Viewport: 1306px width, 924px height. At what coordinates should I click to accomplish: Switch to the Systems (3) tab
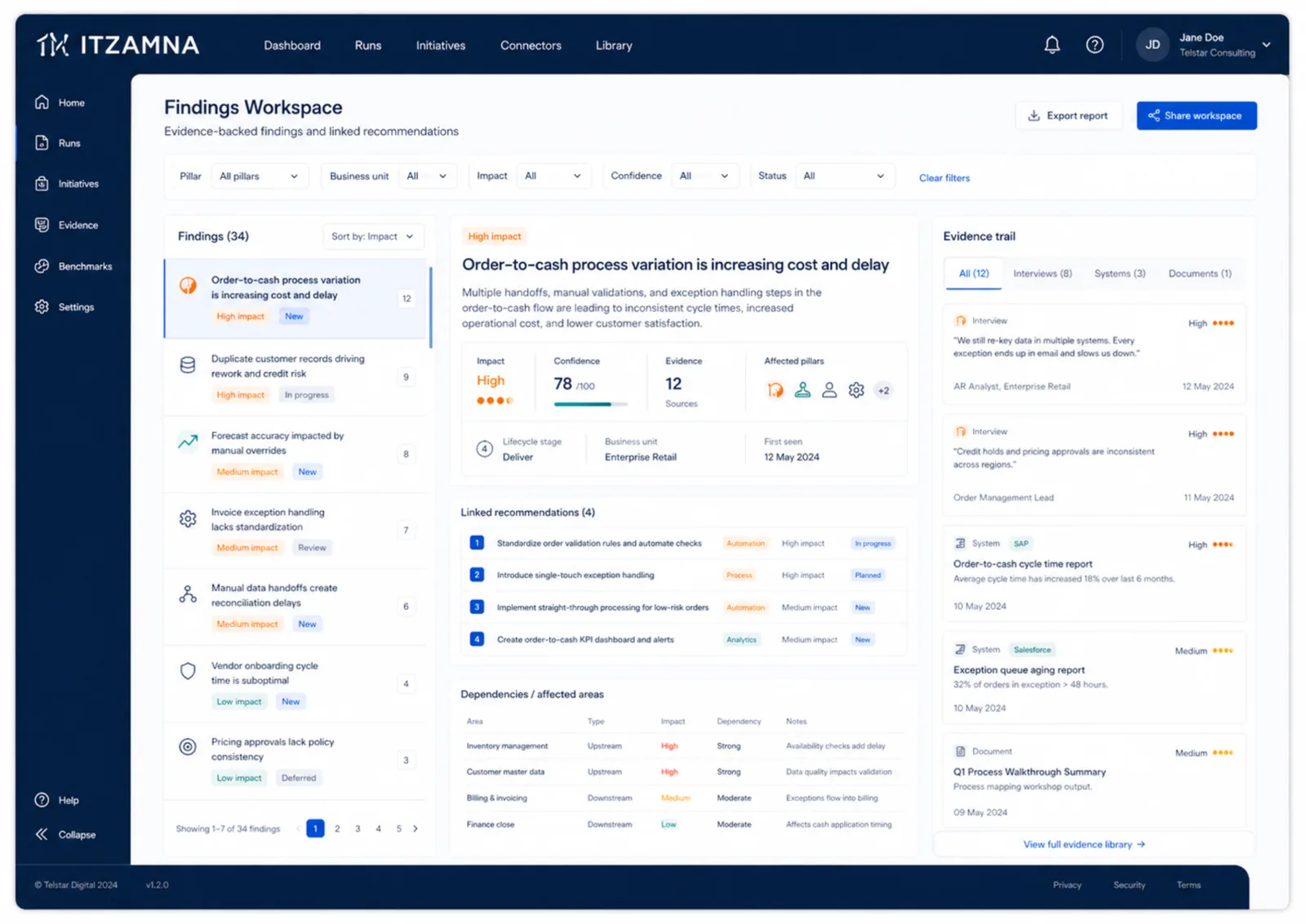(x=1120, y=273)
